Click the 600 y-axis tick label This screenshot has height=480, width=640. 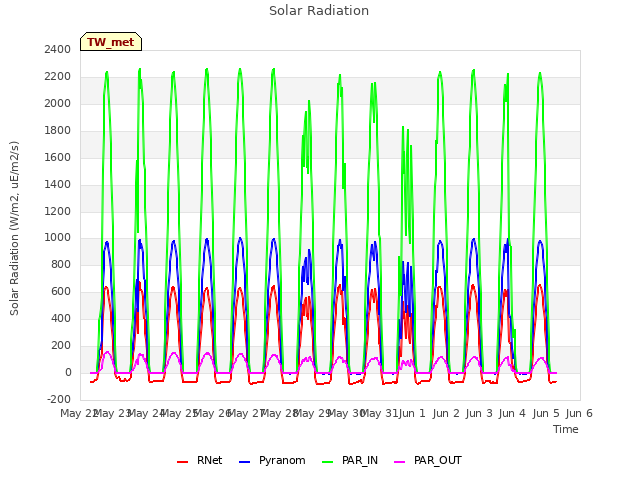(61, 292)
